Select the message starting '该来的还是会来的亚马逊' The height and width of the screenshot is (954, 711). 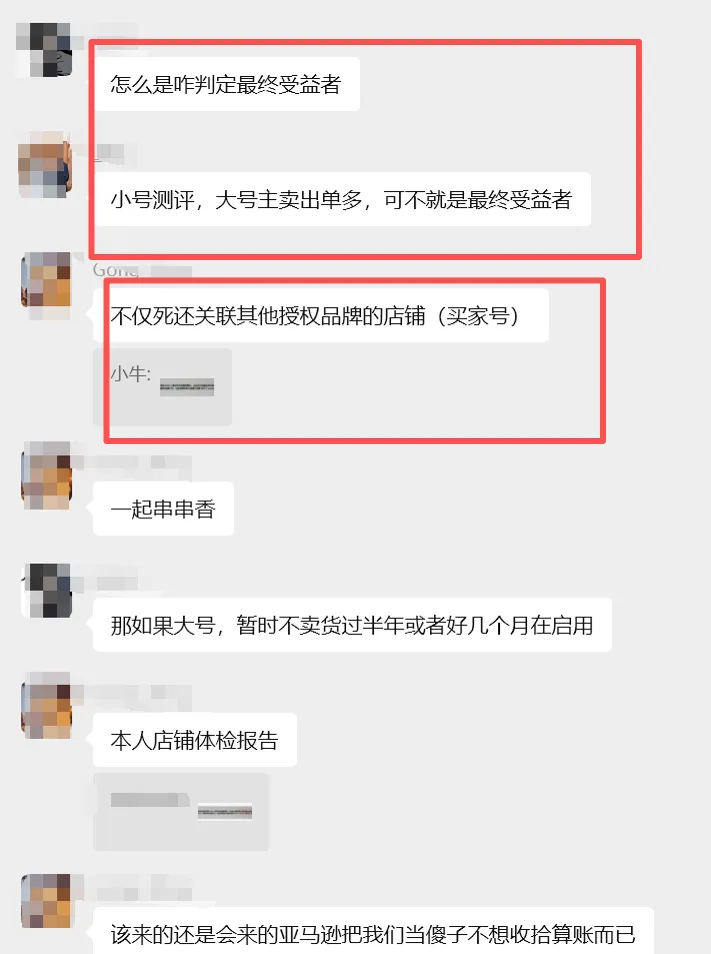coord(373,932)
